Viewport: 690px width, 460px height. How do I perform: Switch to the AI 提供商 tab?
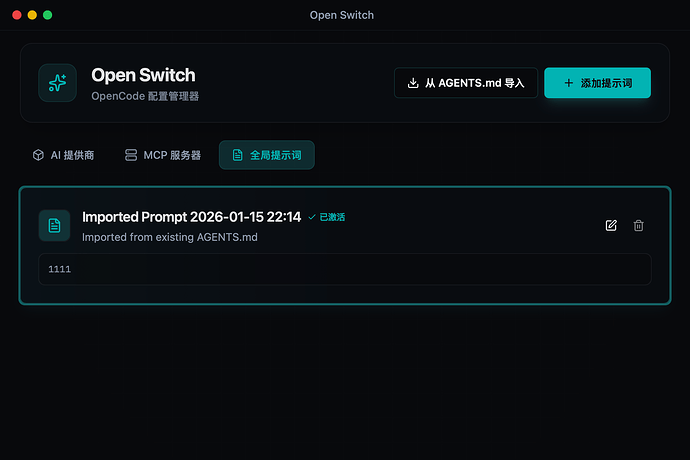point(63,155)
